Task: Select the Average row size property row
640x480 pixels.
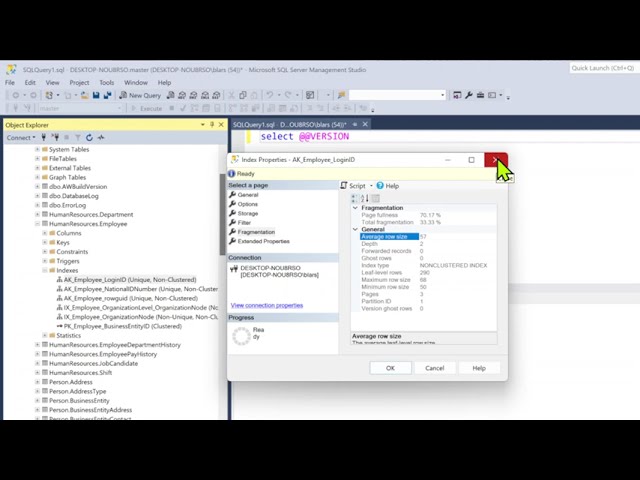Action: tap(428, 237)
